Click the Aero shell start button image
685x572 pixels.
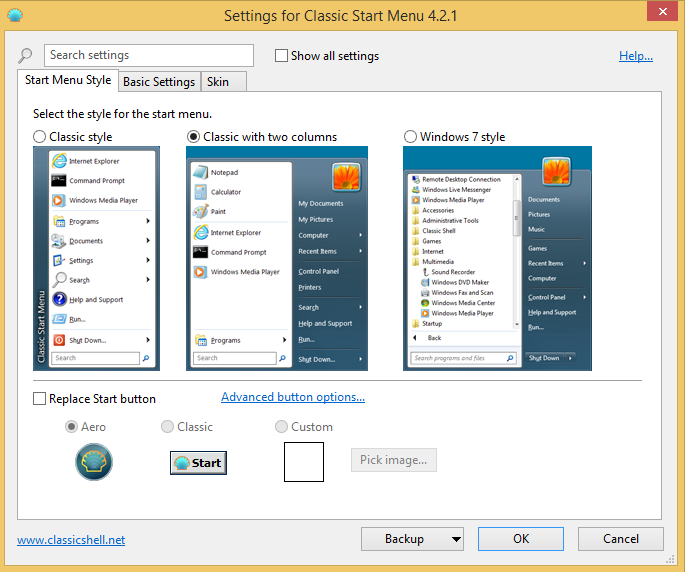click(x=94, y=462)
